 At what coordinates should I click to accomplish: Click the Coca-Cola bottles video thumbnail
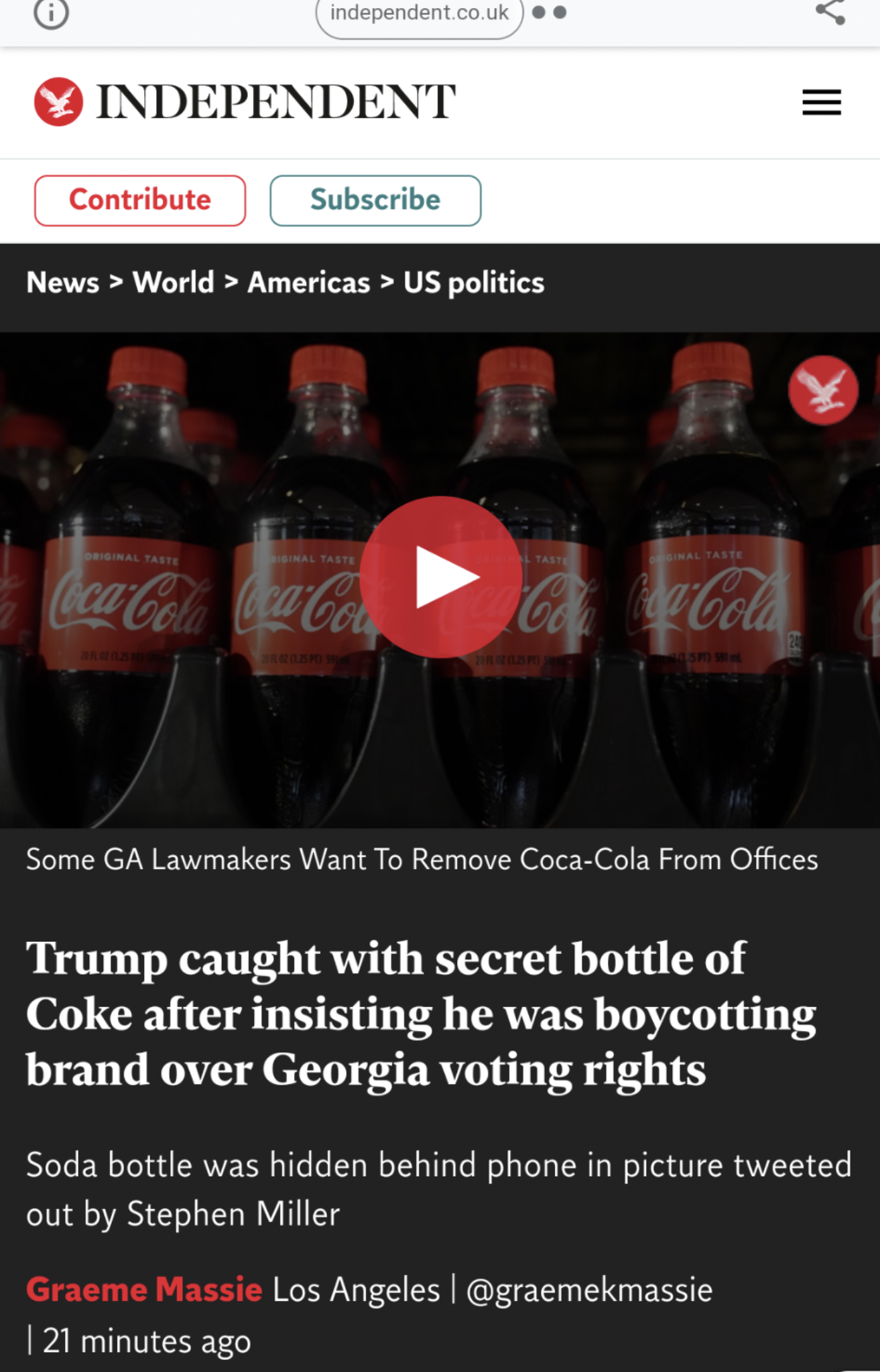point(440,580)
